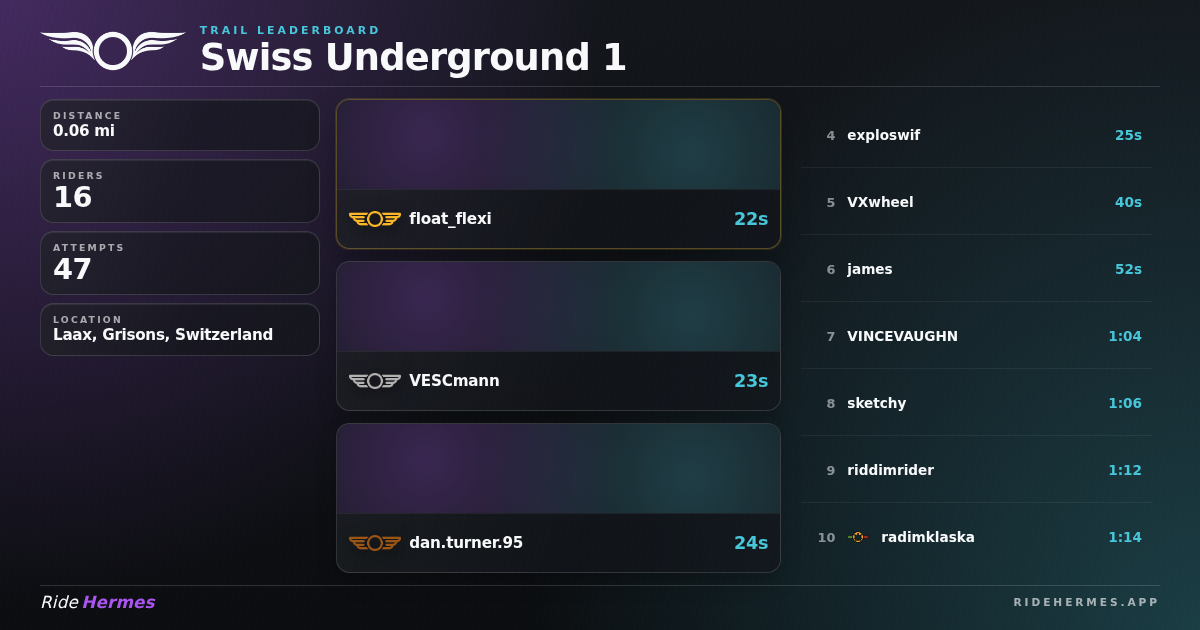Click the bronze wing badge beside dan.turner.95

pyautogui.click(x=375, y=543)
